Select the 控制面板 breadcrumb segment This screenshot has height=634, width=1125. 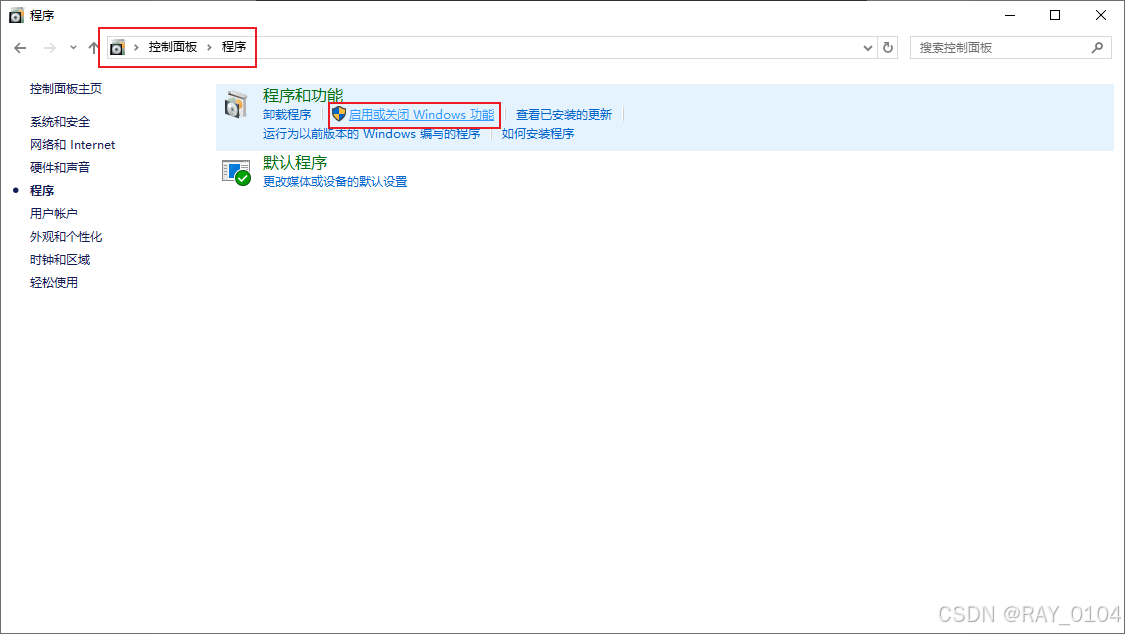(172, 47)
